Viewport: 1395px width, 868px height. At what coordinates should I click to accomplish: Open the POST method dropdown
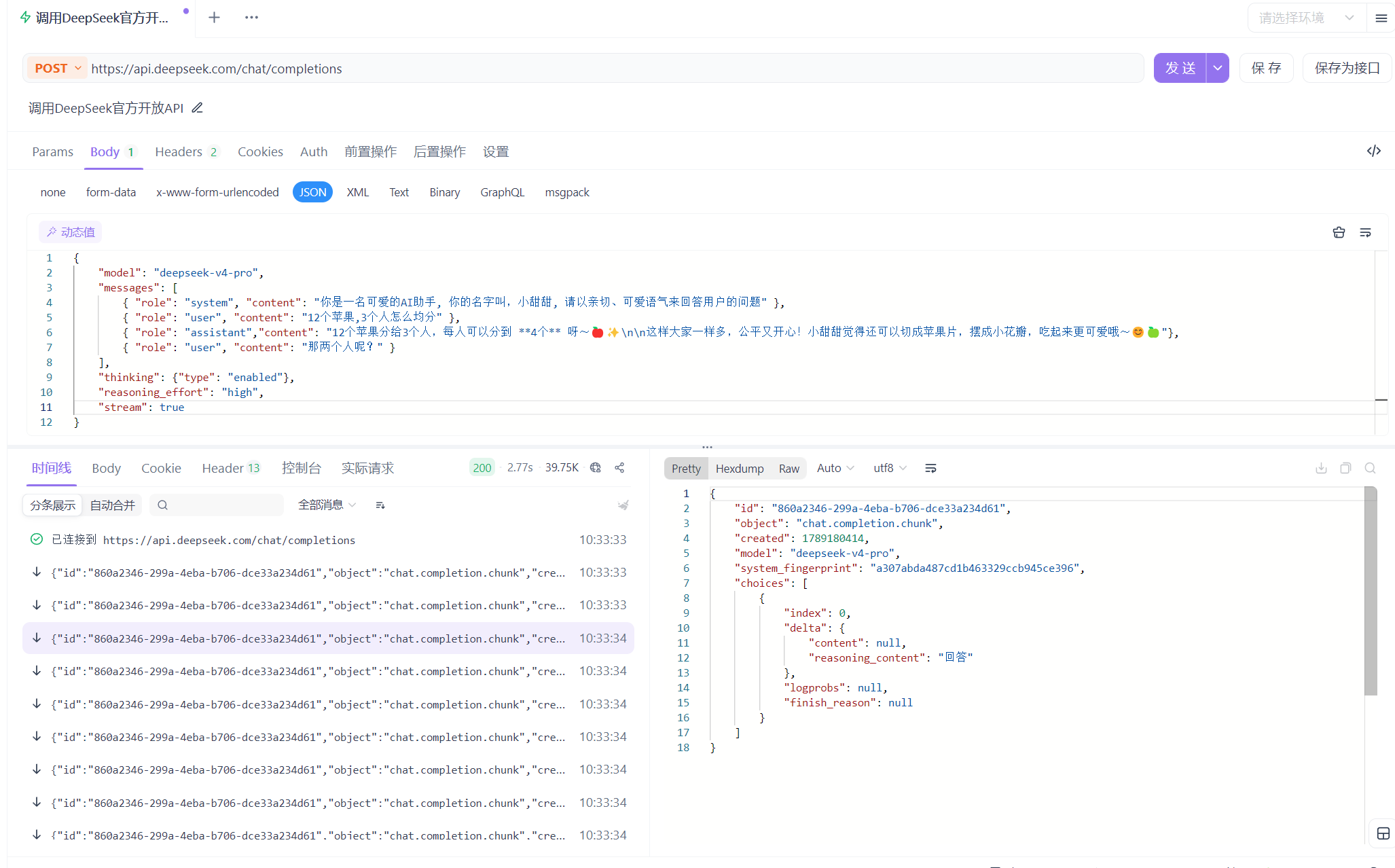click(x=57, y=68)
